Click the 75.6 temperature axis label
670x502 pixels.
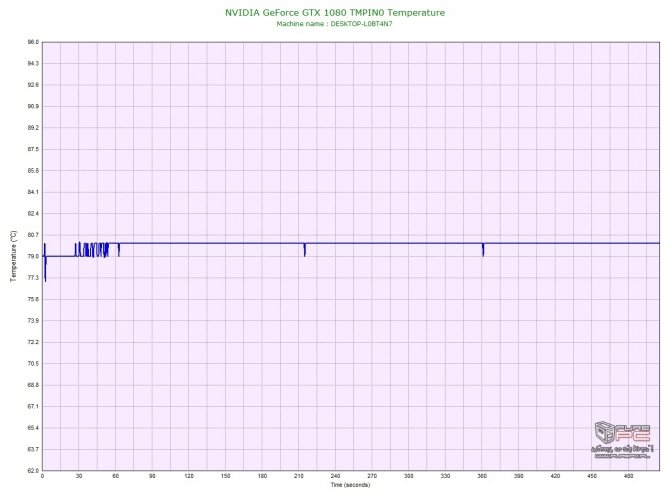click(x=33, y=299)
